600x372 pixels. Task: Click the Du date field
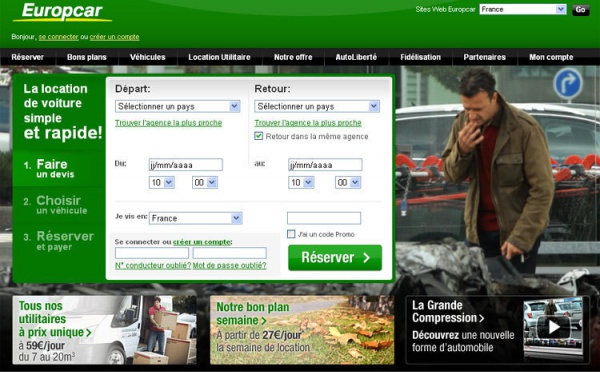186,165
